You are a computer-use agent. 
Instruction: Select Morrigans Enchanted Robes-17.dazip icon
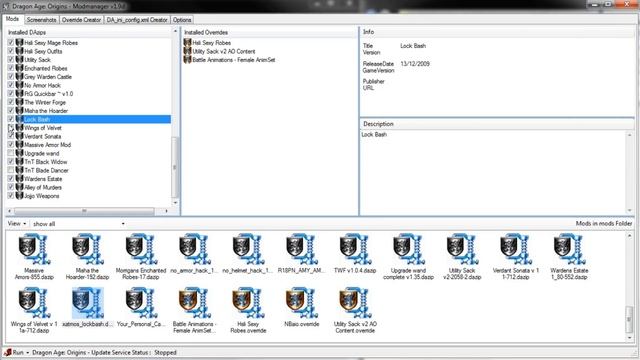(141, 249)
